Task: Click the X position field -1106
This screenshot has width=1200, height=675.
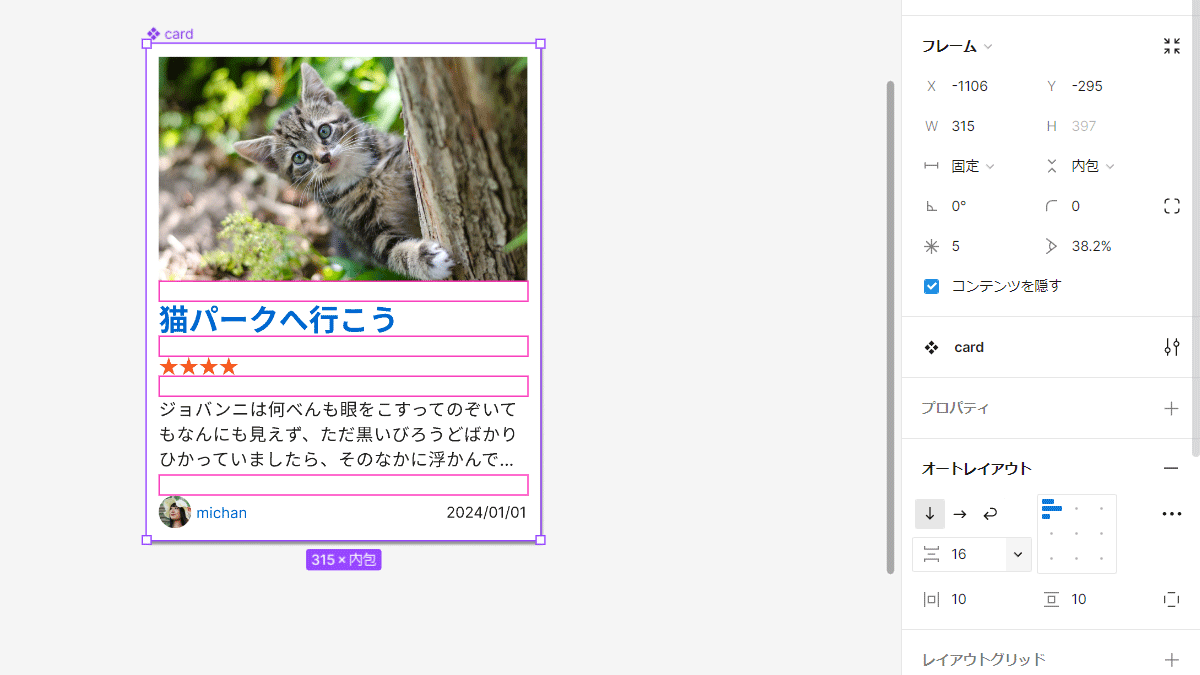Action: pyautogui.click(x=970, y=86)
